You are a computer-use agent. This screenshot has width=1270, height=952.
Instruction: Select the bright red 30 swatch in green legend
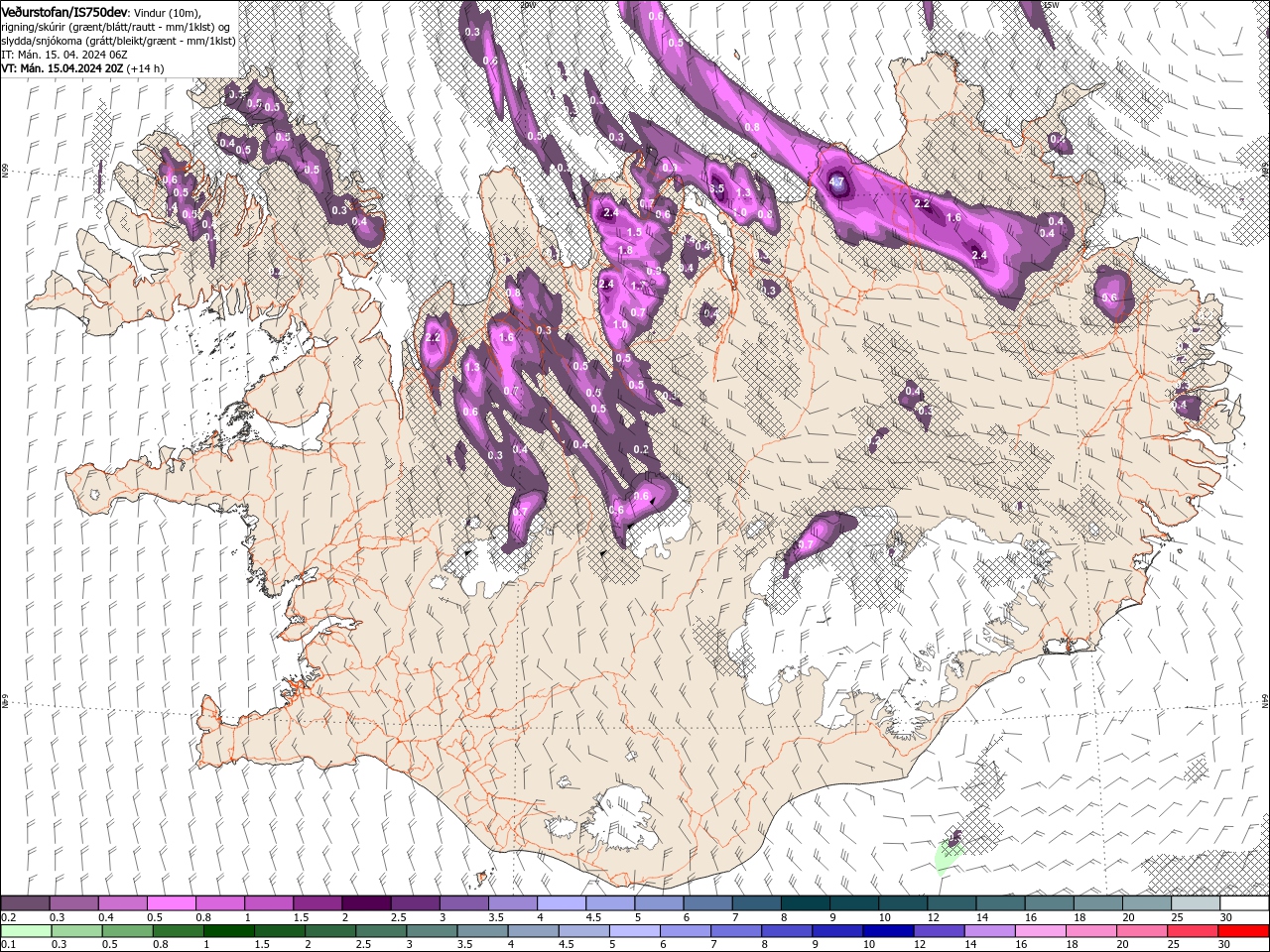click(1243, 931)
